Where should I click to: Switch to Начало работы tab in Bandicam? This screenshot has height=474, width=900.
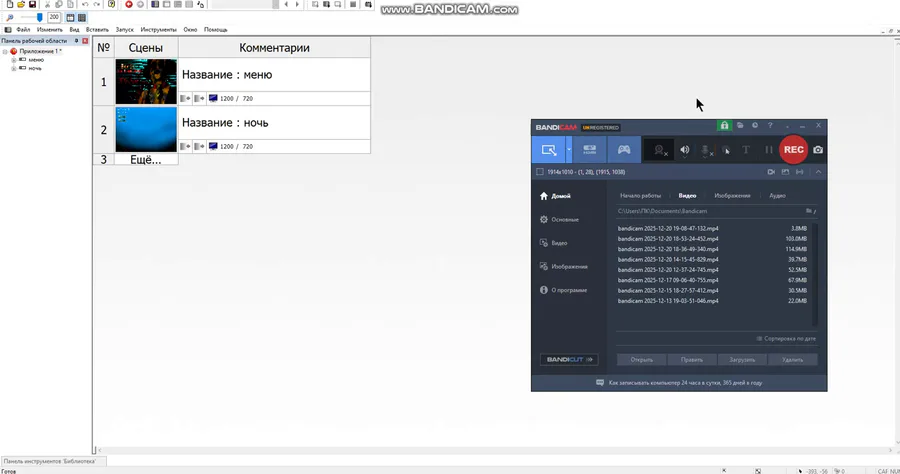click(x=641, y=196)
